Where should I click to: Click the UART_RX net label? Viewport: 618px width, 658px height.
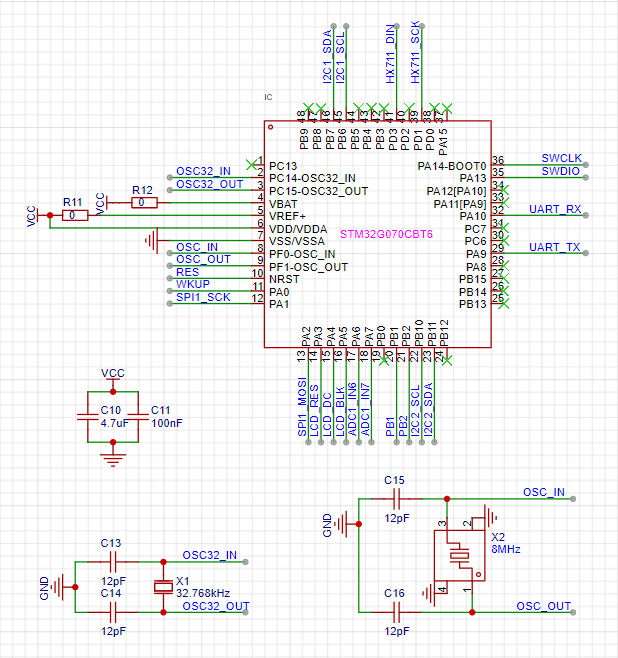pyautogui.click(x=555, y=209)
